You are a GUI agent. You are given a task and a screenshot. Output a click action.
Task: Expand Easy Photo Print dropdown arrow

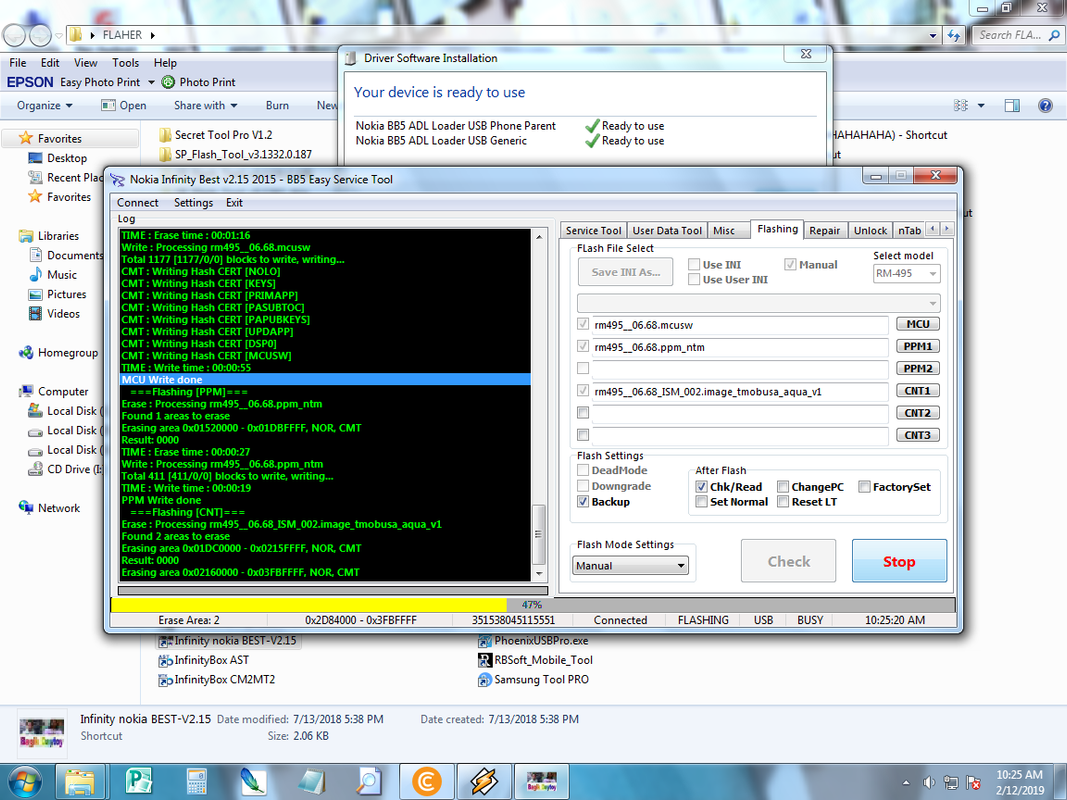pos(151,82)
